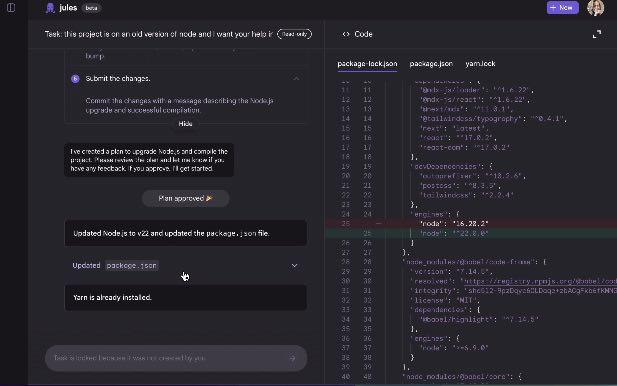The image size is (617, 386).
Task: Click the plus icon in New button
Action: coord(553,7)
